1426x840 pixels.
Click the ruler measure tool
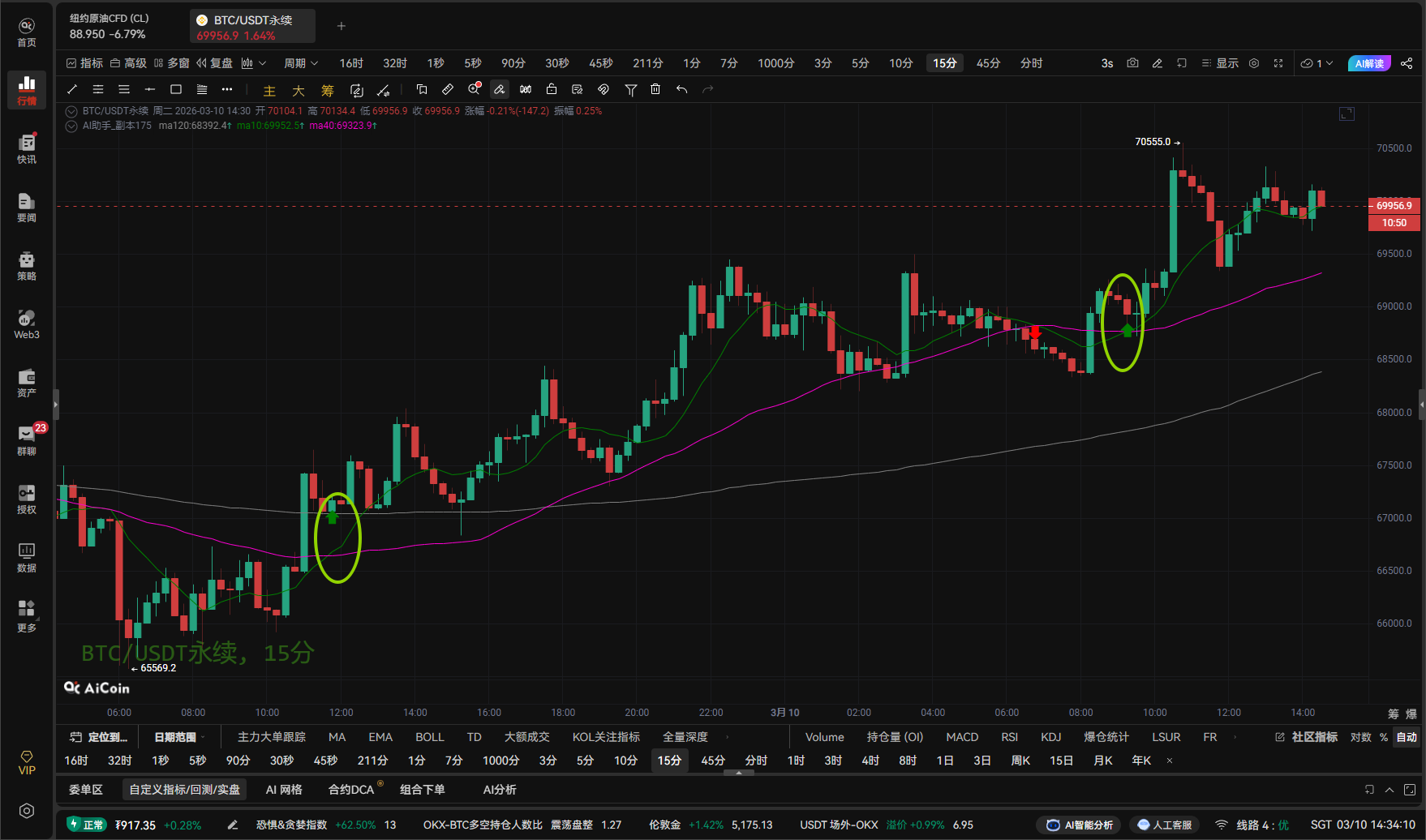coord(448,89)
